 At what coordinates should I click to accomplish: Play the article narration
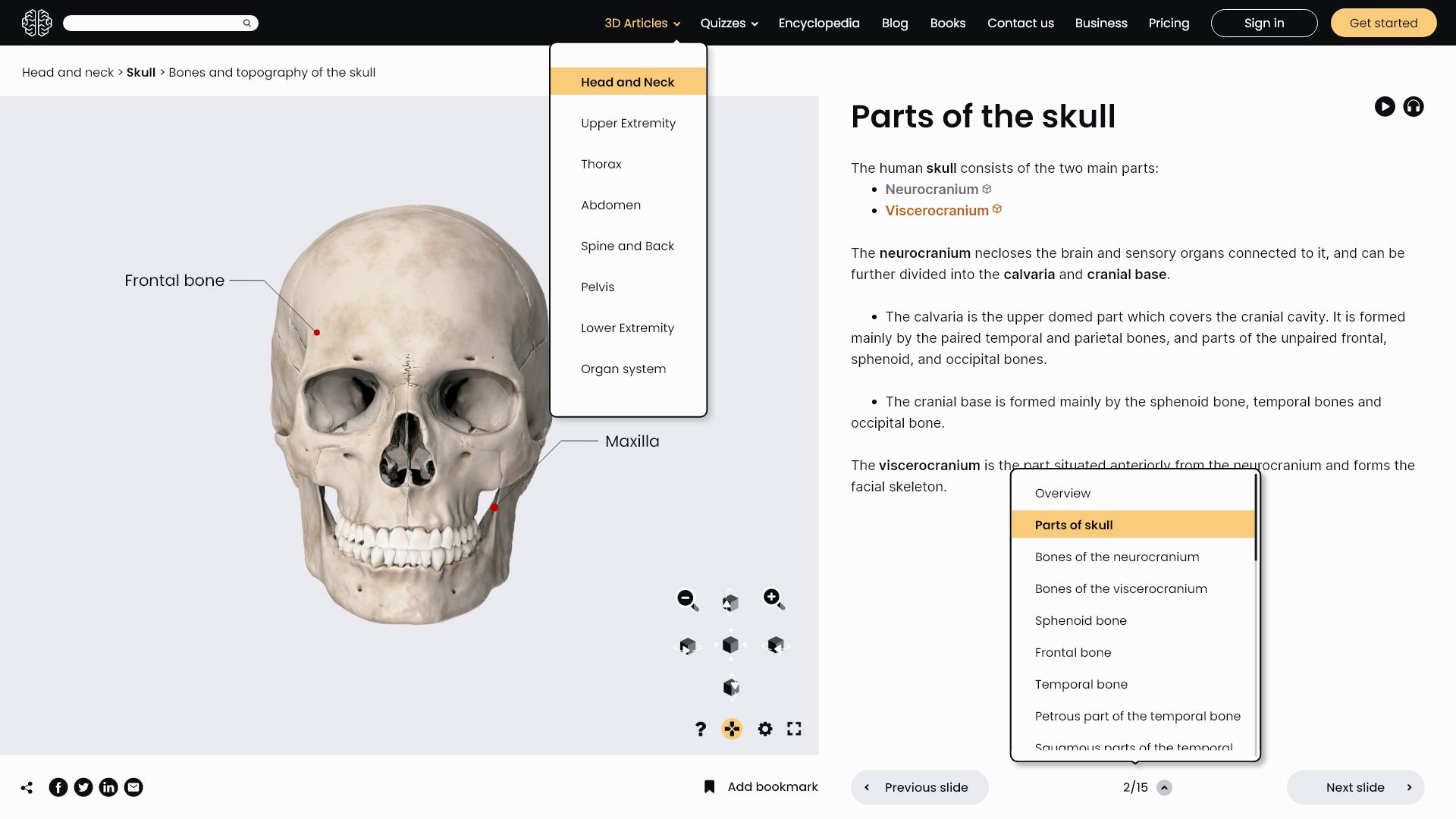[1385, 107]
